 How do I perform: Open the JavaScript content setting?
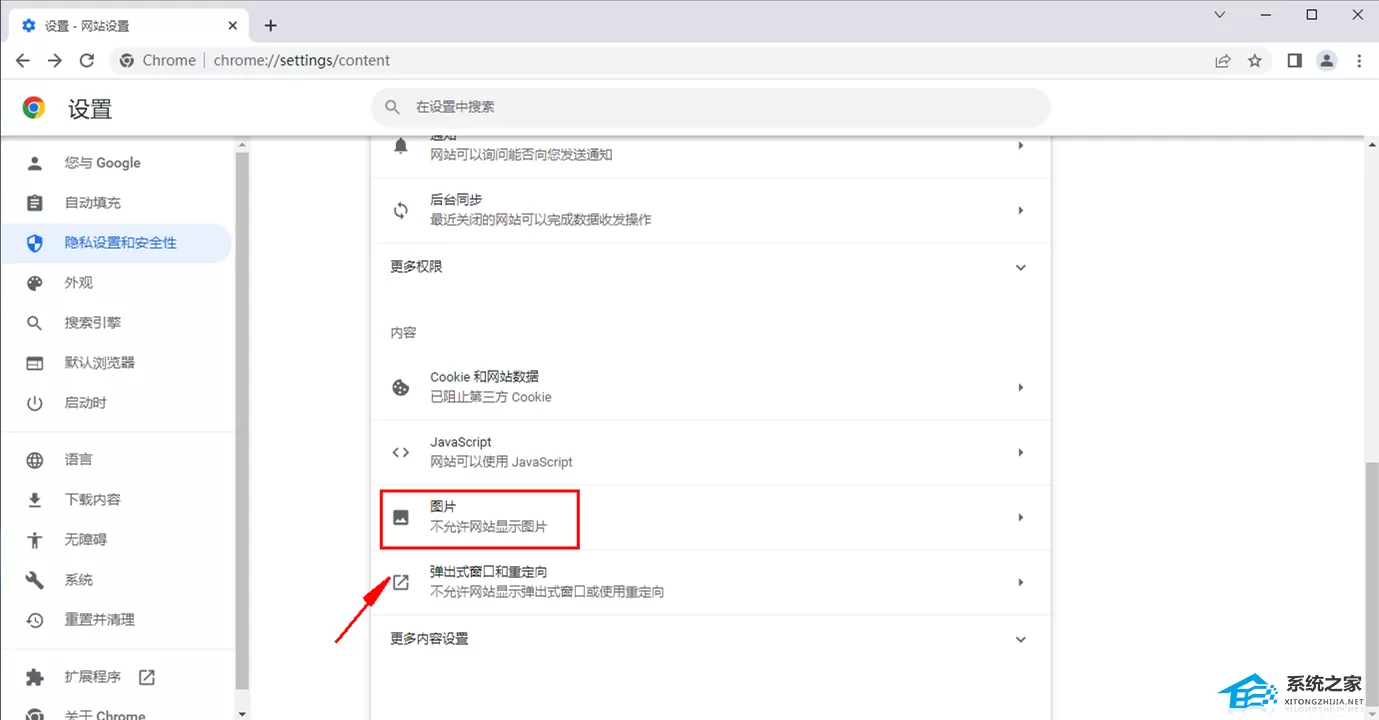(x=711, y=452)
